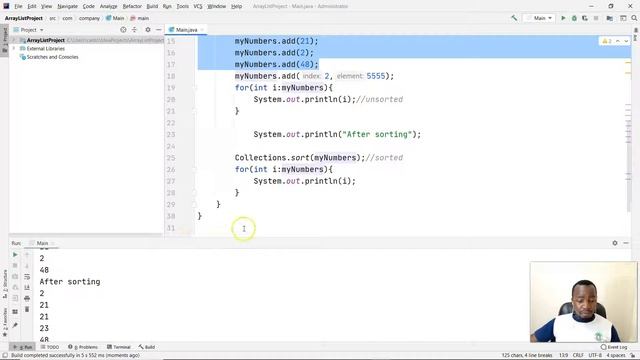Viewport: 640px width, 360px height.
Task: Select Scratches and Consoles item
Action: coord(52,57)
